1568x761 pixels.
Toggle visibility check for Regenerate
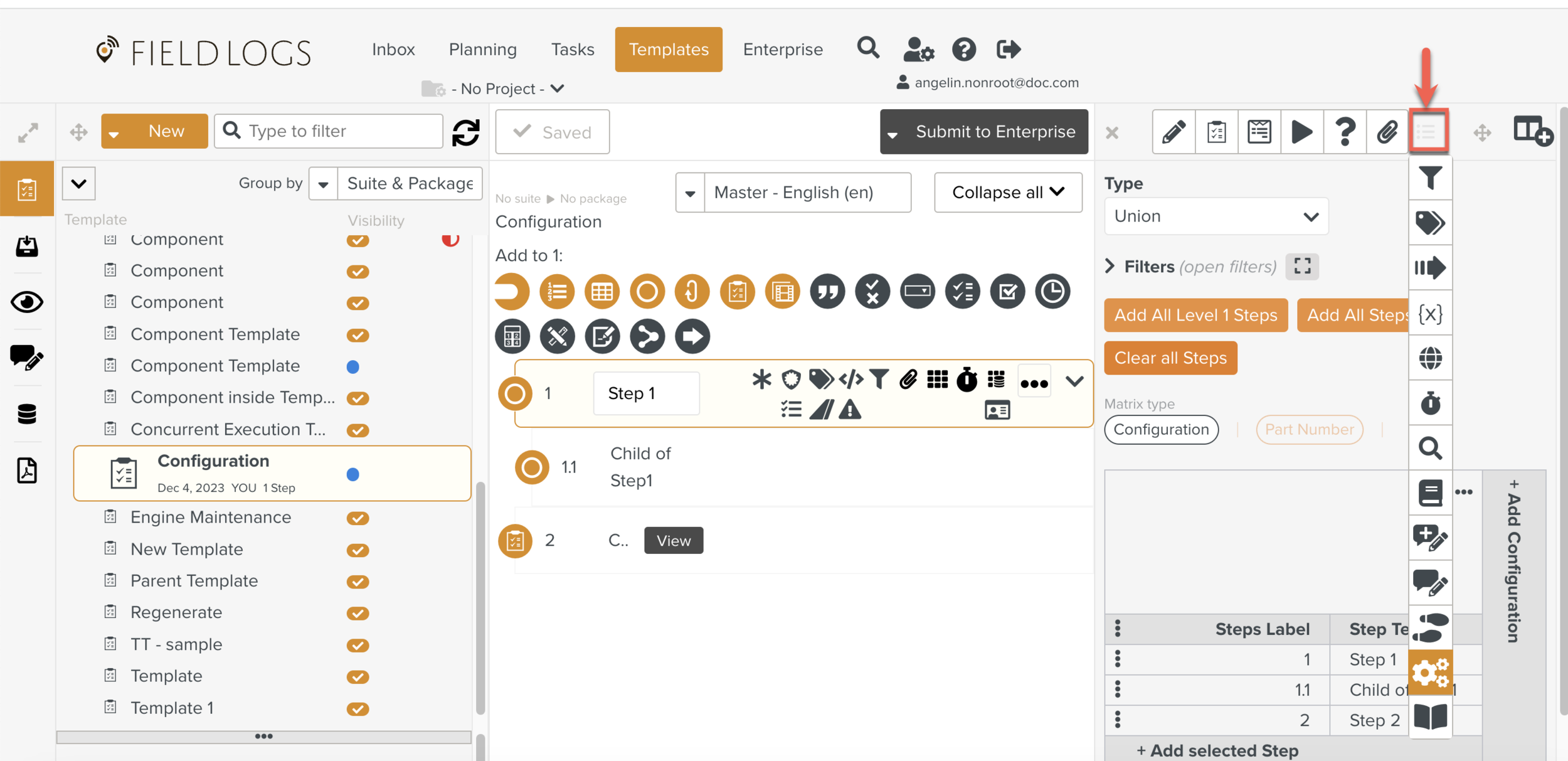pos(358,613)
